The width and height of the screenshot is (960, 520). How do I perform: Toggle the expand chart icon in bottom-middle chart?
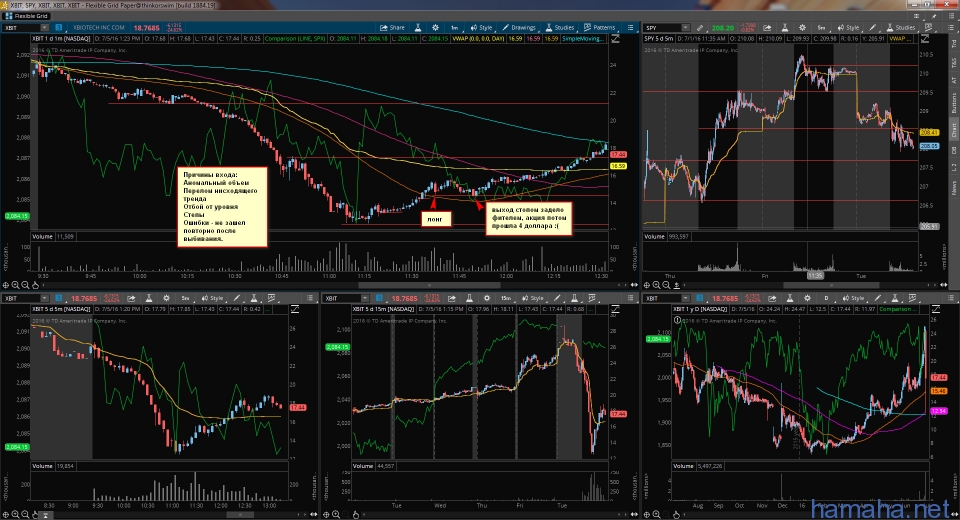tap(615, 309)
